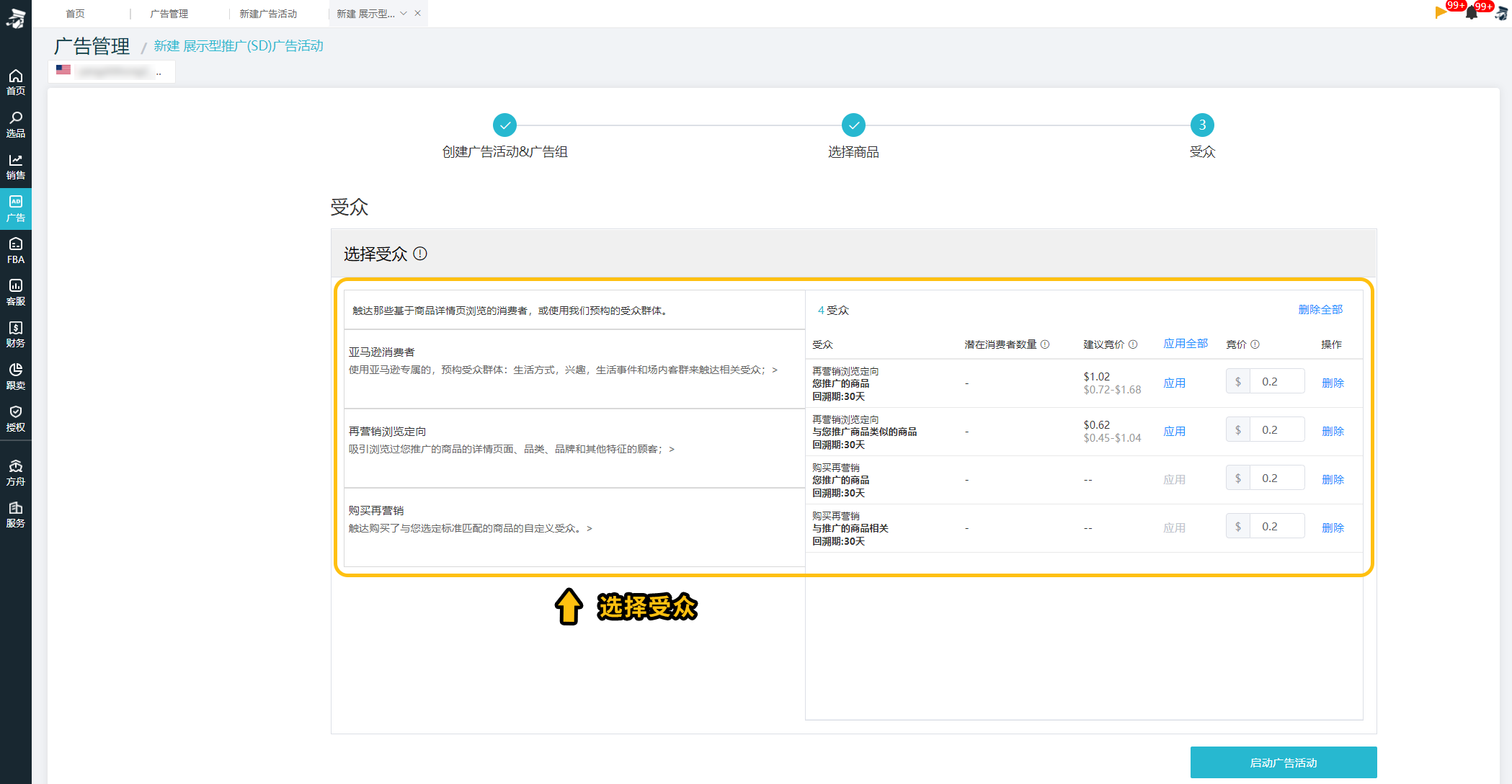The height and width of the screenshot is (784, 1512).
Task: Open the 销售 sales sidebar icon
Action: pos(16,166)
